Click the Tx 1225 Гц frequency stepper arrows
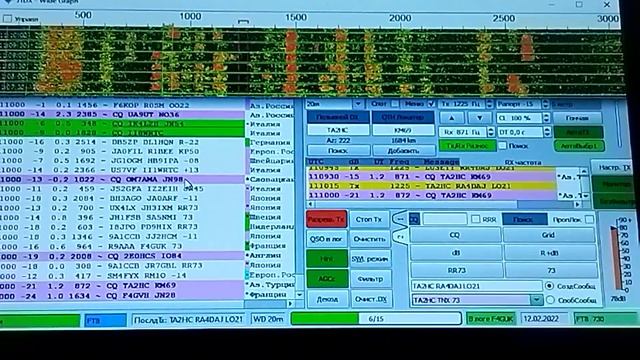640x360 pixels. pos(490,104)
